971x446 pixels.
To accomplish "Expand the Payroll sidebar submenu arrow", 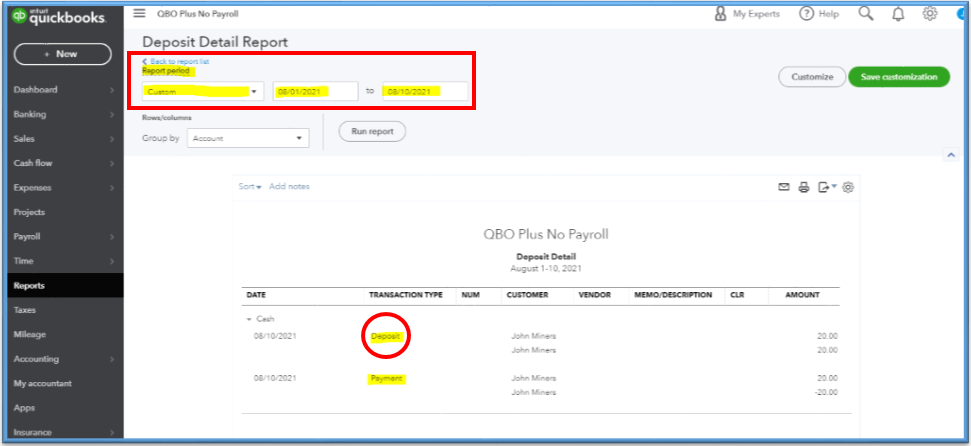I will coord(112,237).
